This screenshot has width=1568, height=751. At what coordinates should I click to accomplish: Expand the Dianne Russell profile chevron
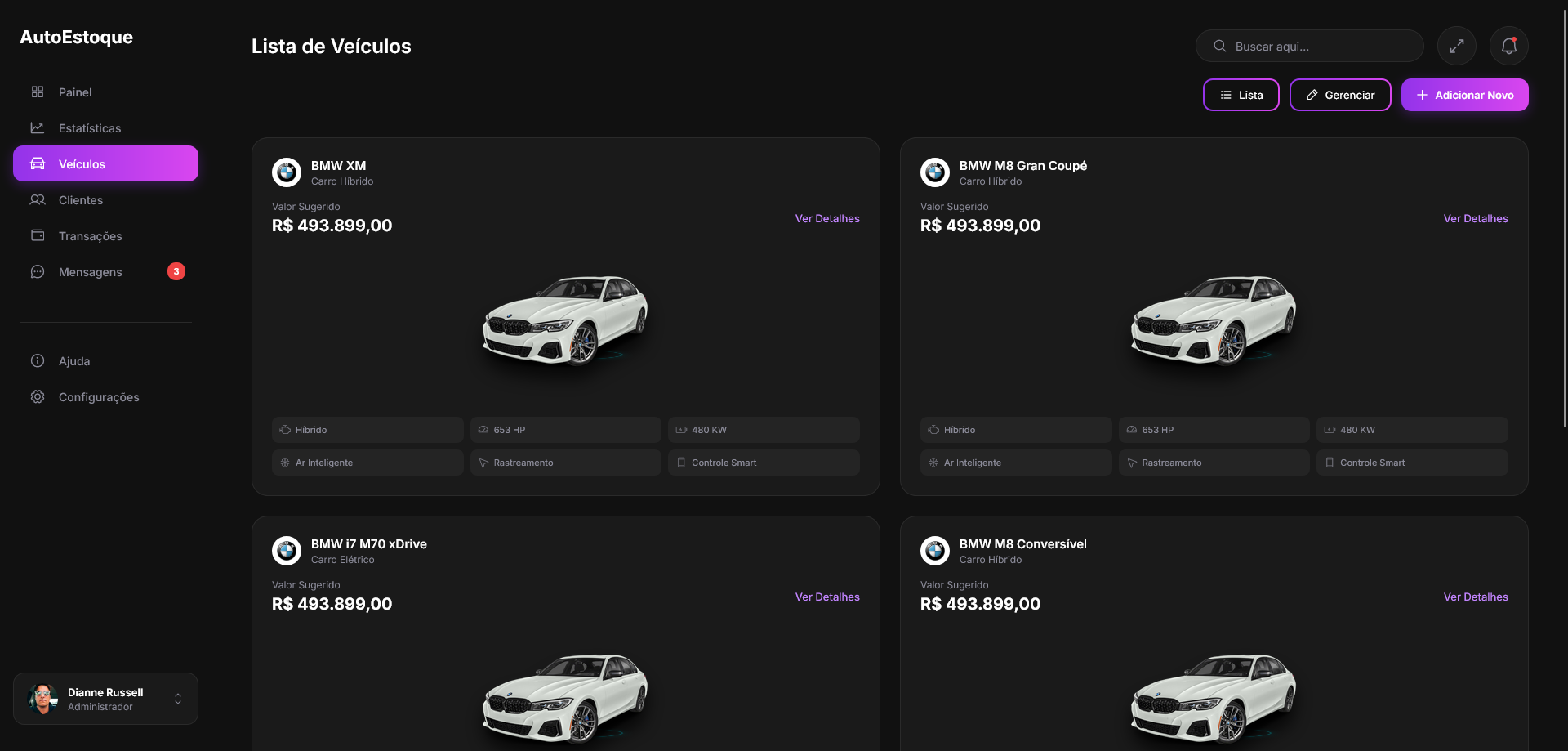click(x=177, y=699)
